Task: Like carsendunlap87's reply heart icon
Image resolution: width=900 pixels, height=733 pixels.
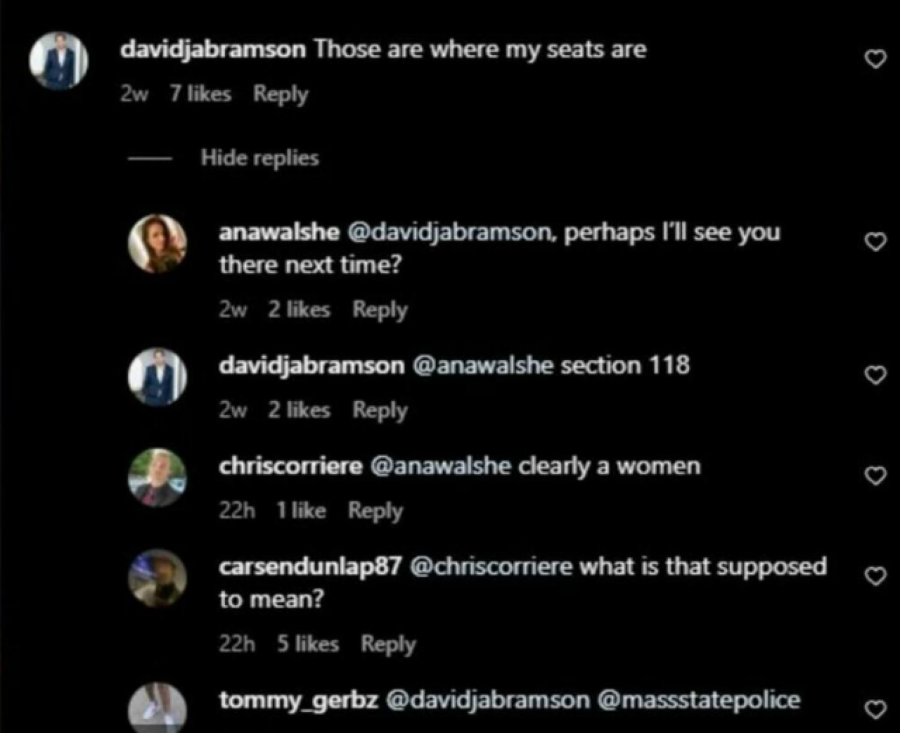Action: [x=875, y=576]
